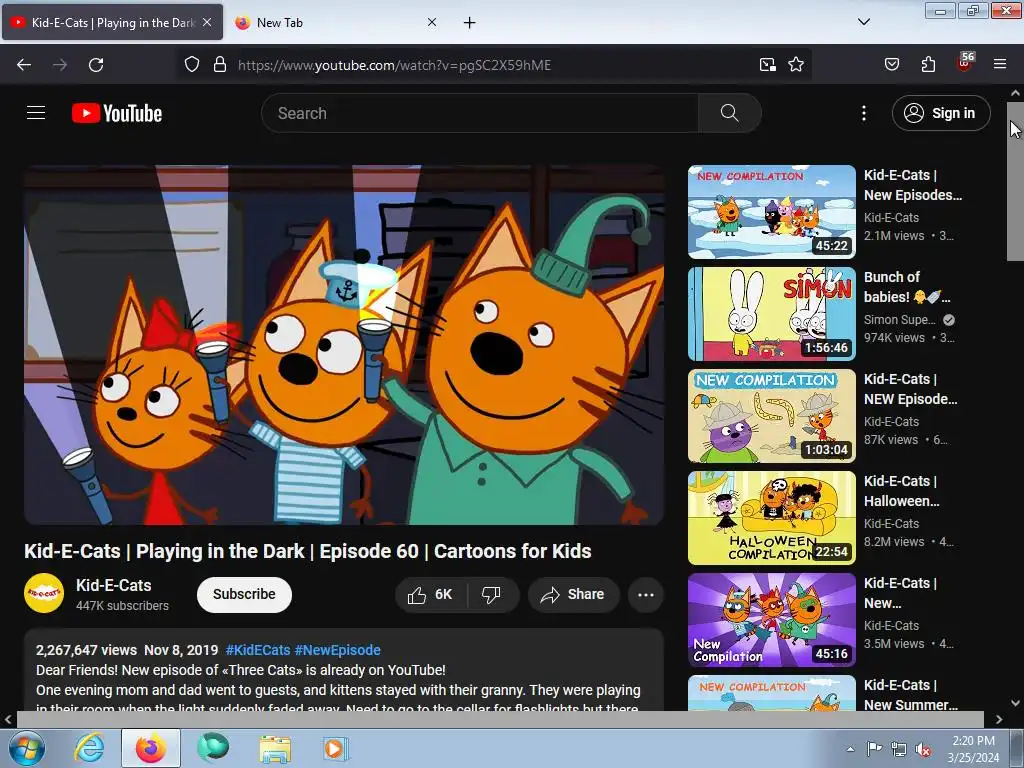The image size is (1024, 768).
Task: Open Windows Media Player taskbar icon
Action: point(336,748)
